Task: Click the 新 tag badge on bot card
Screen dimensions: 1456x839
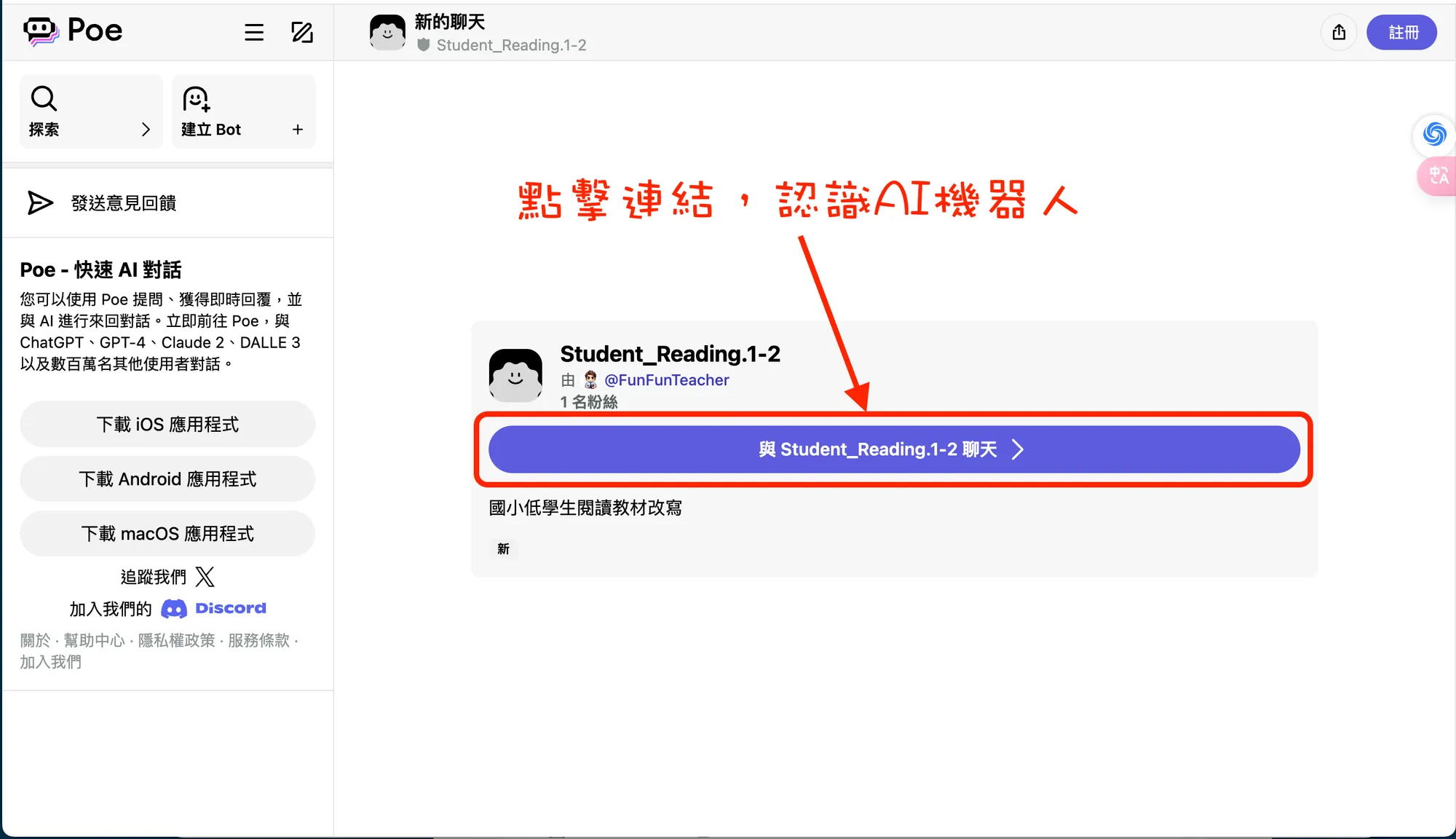Action: tap(503, 549)
